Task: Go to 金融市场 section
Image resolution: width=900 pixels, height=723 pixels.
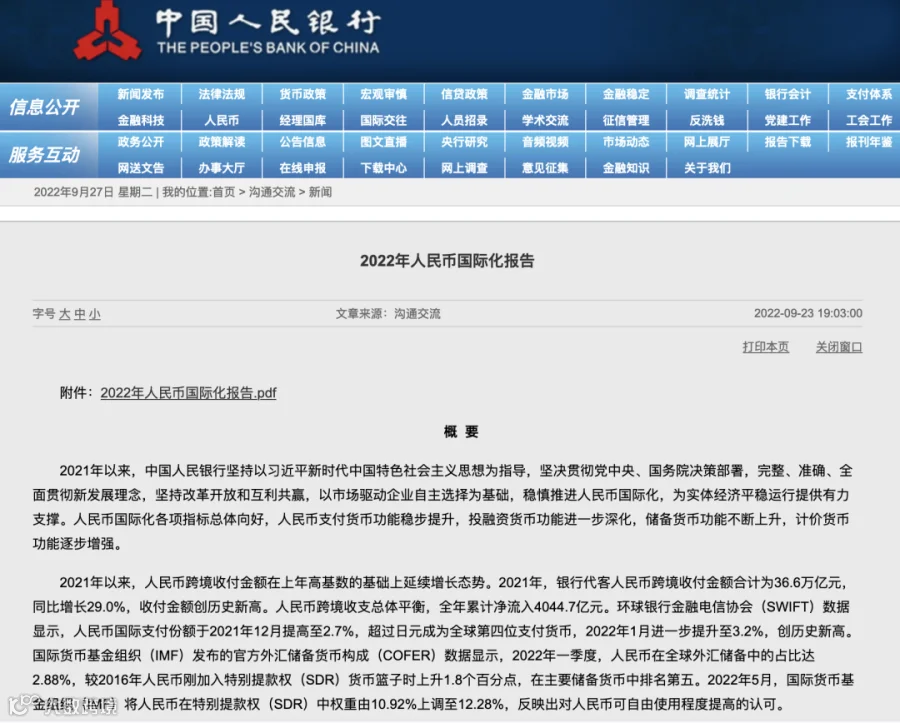Action: pyautogui.click(x=545, y=94)
